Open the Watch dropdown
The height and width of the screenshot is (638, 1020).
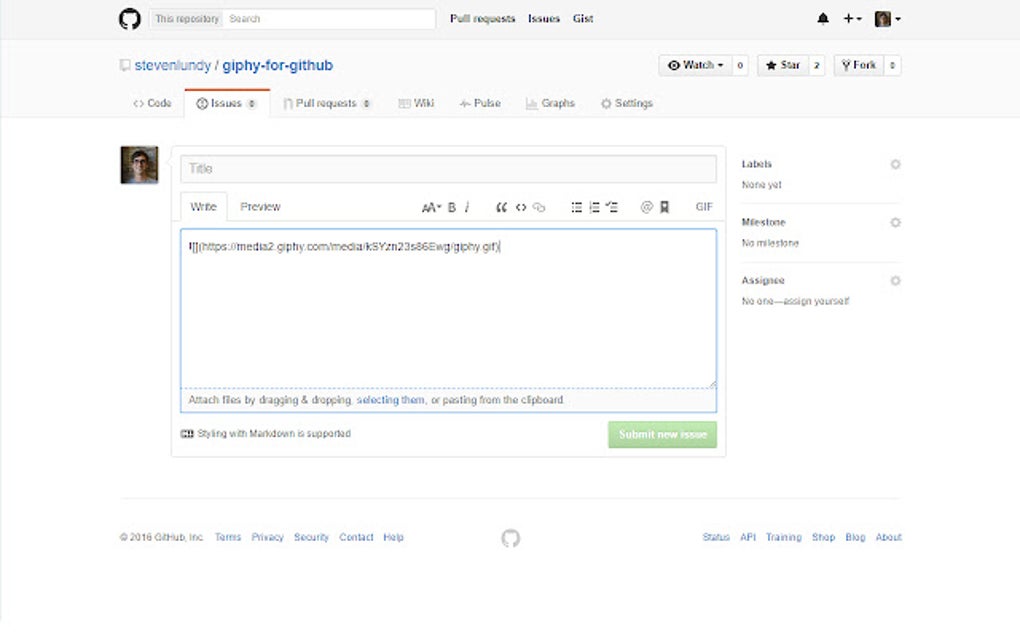(x=696, y=65)
